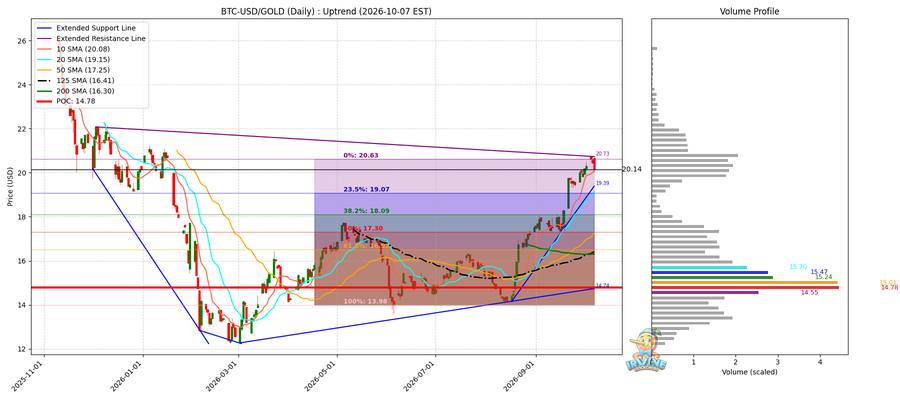Click the y-axis tick "22"
The width and height of the screenshot is (900, 400).
pyautogui.click(x=21, y=129)
